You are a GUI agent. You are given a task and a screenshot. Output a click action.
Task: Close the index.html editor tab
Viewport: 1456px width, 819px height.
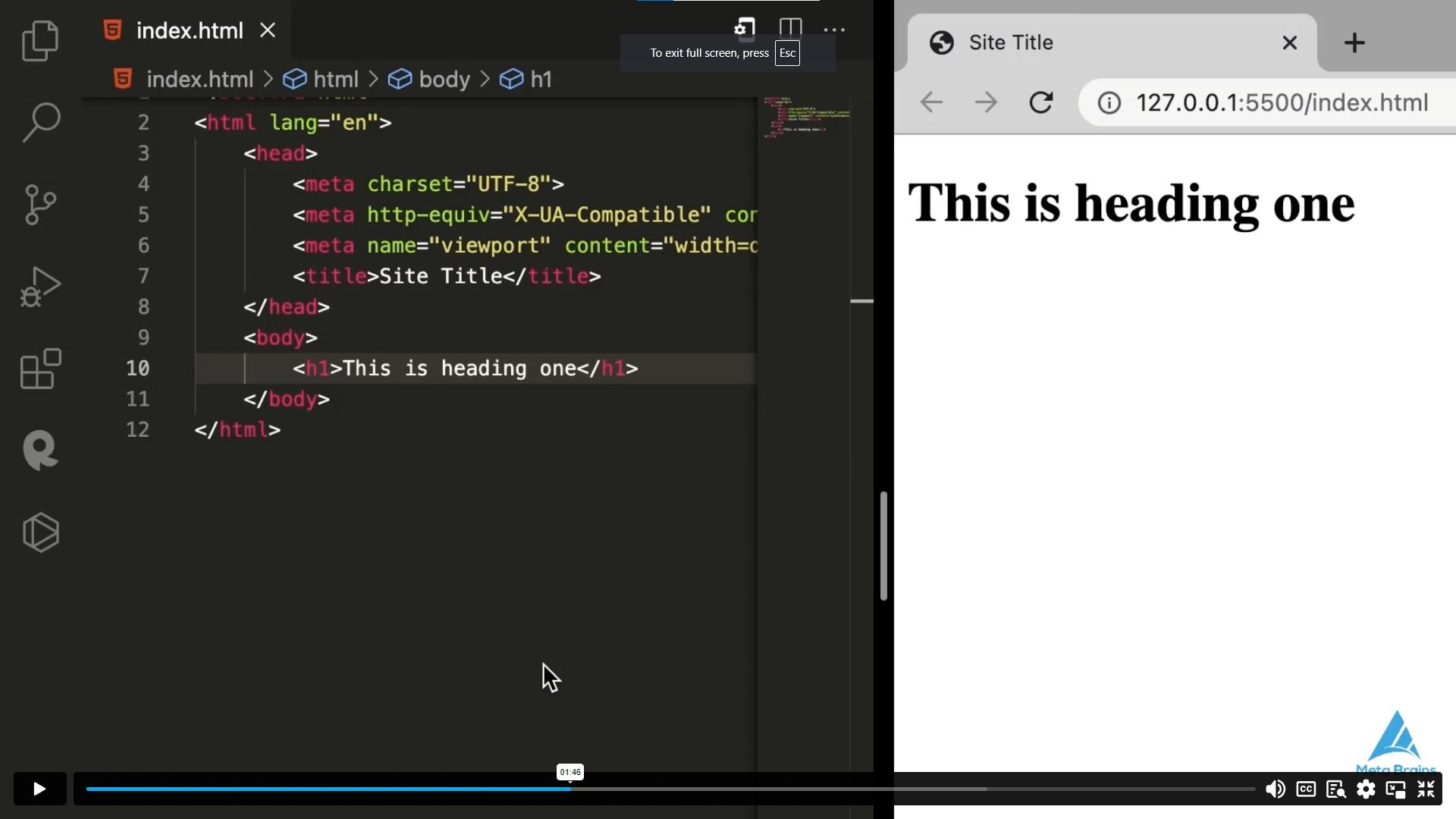pos(268,30)
